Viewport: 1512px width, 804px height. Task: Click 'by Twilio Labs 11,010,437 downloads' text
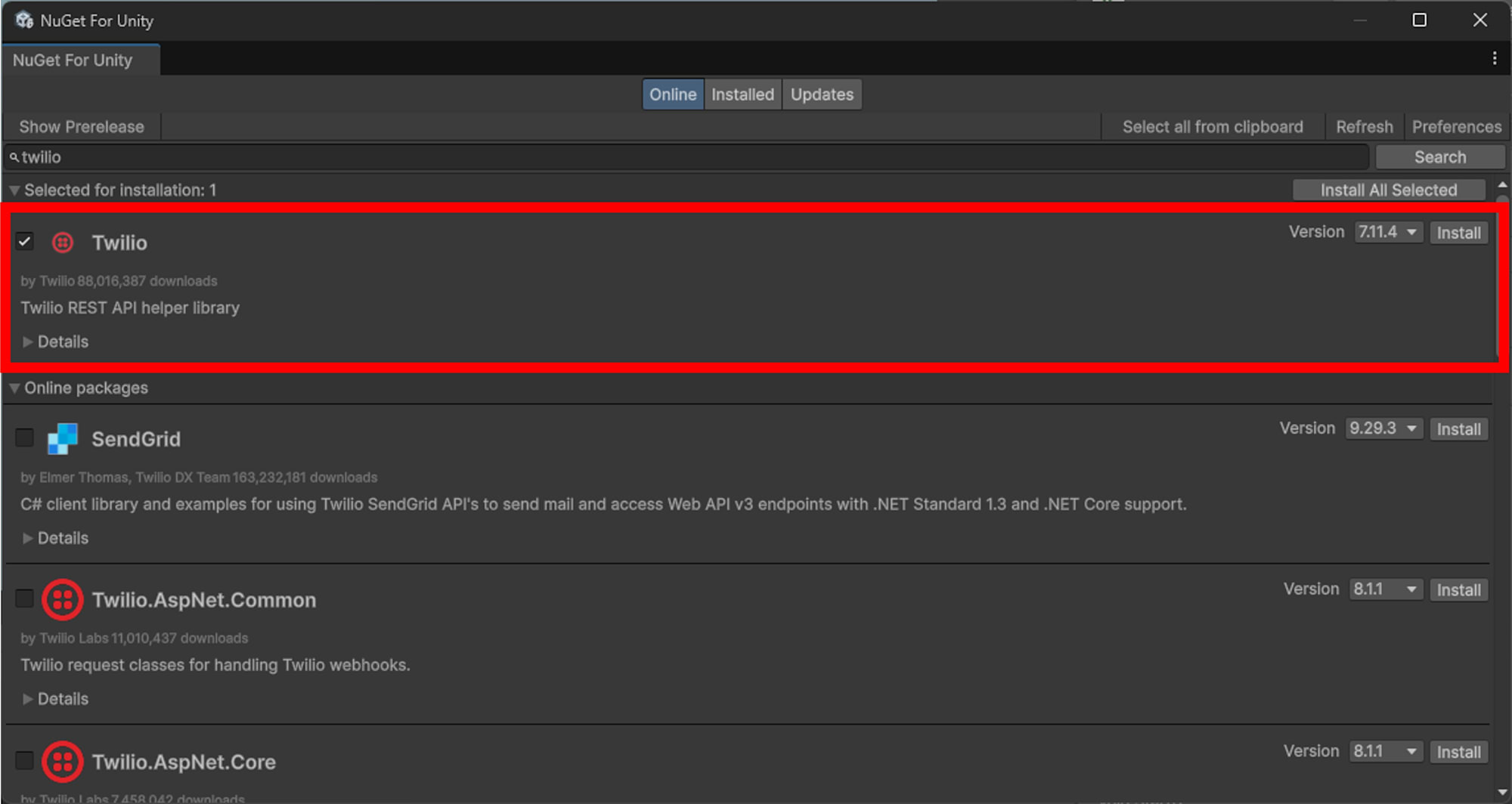(135, 639)
